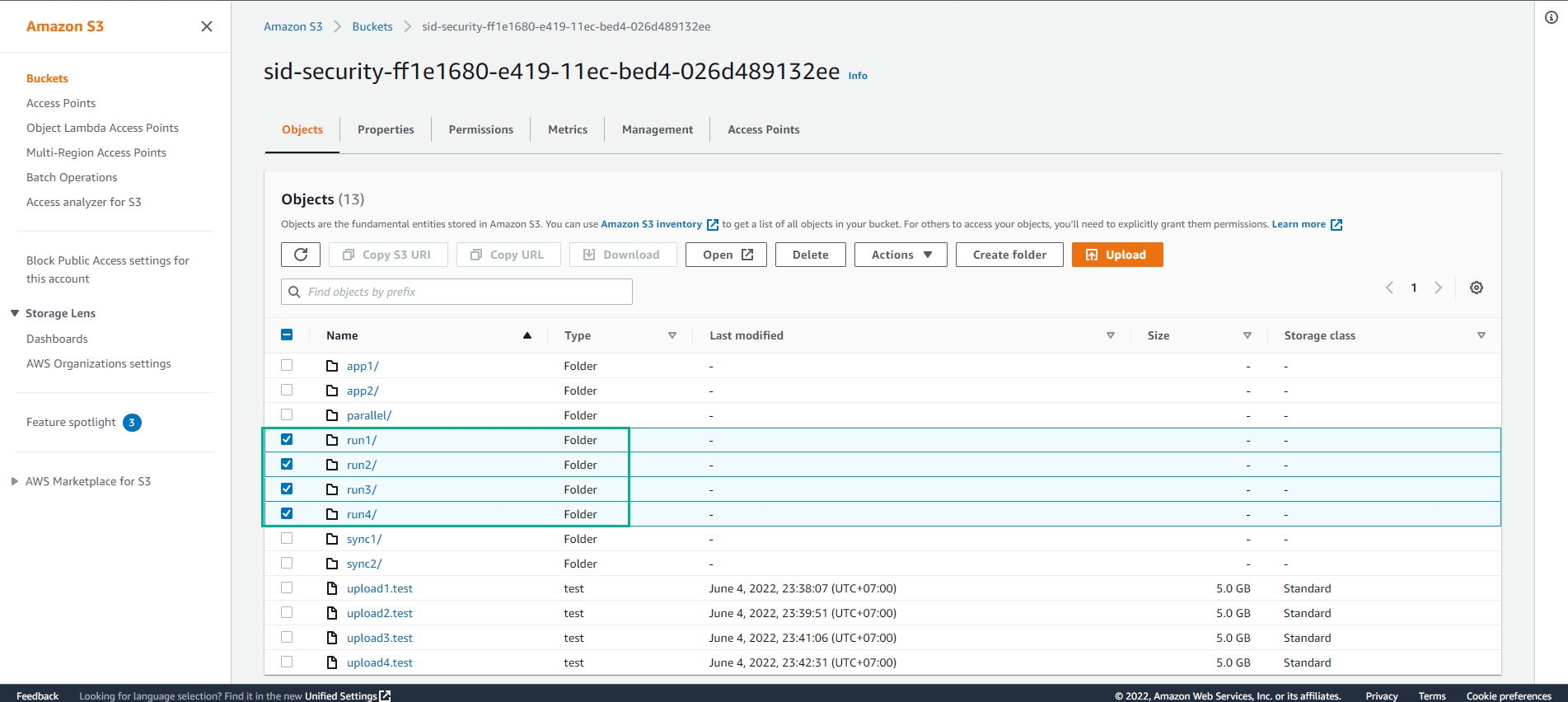Screen dimensions: 1568x702
Task: Open the run4/ folder link
Action: click(362, 514)
